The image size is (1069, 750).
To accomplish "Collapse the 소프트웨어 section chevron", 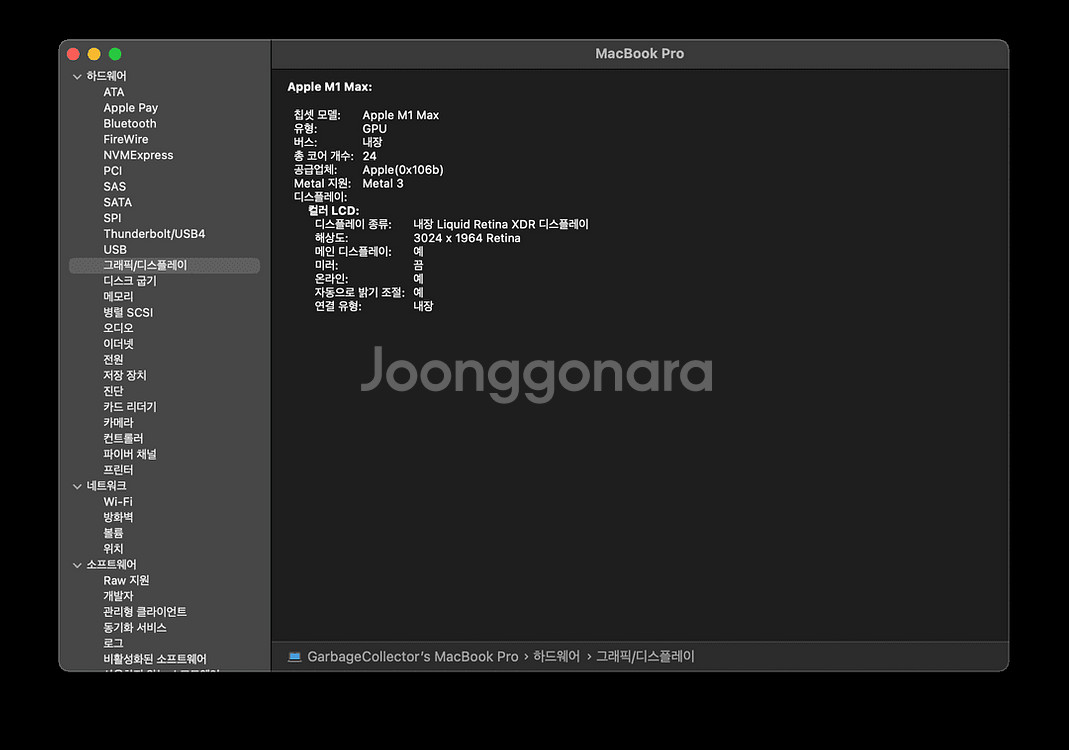I will pyautogui.click(x=77, y=565).
